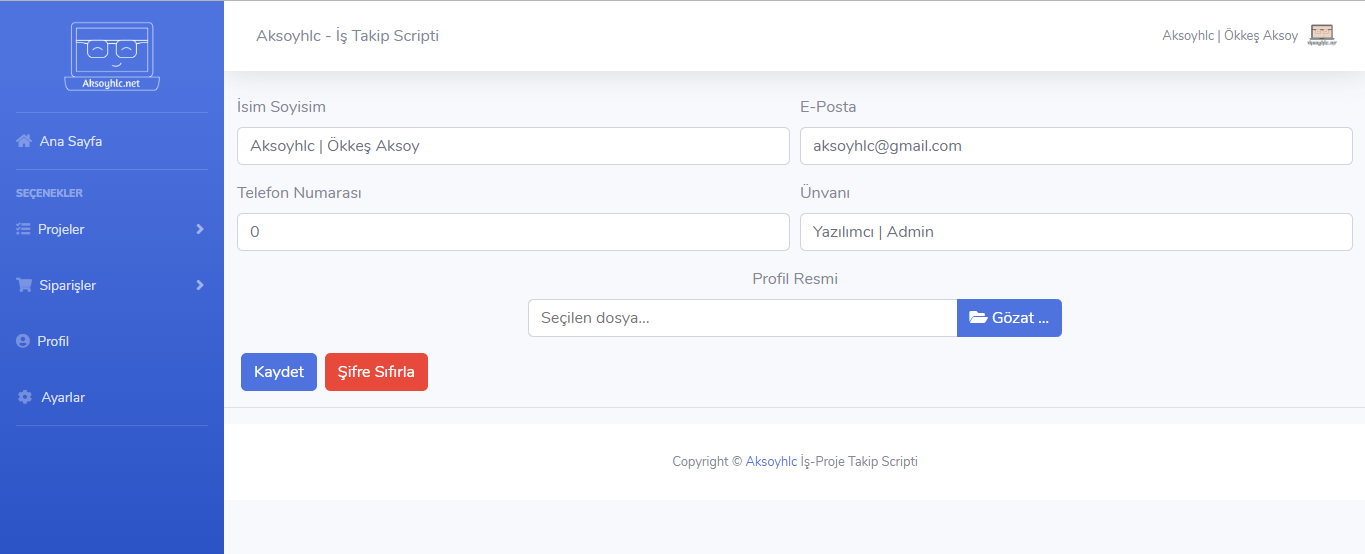Click into the E-Posta field

[x=1076, y=146]
